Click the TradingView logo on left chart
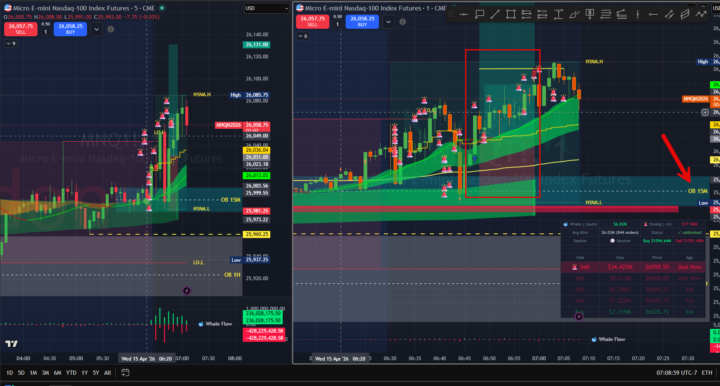Screen dimensions: 720x386 click(11, 343)
